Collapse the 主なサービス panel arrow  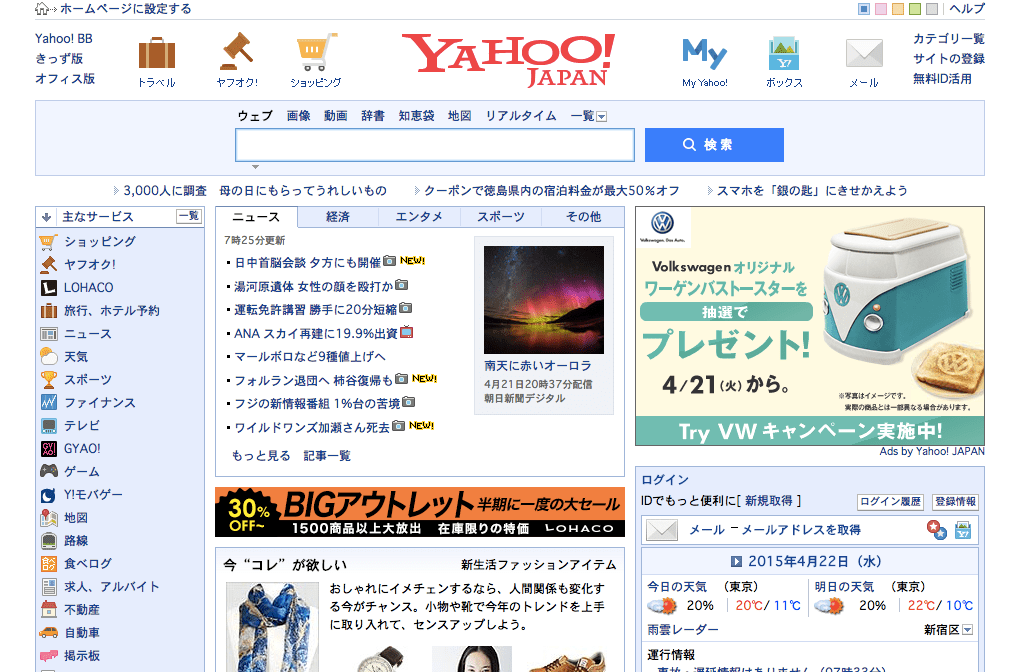[x=46, y=217]
